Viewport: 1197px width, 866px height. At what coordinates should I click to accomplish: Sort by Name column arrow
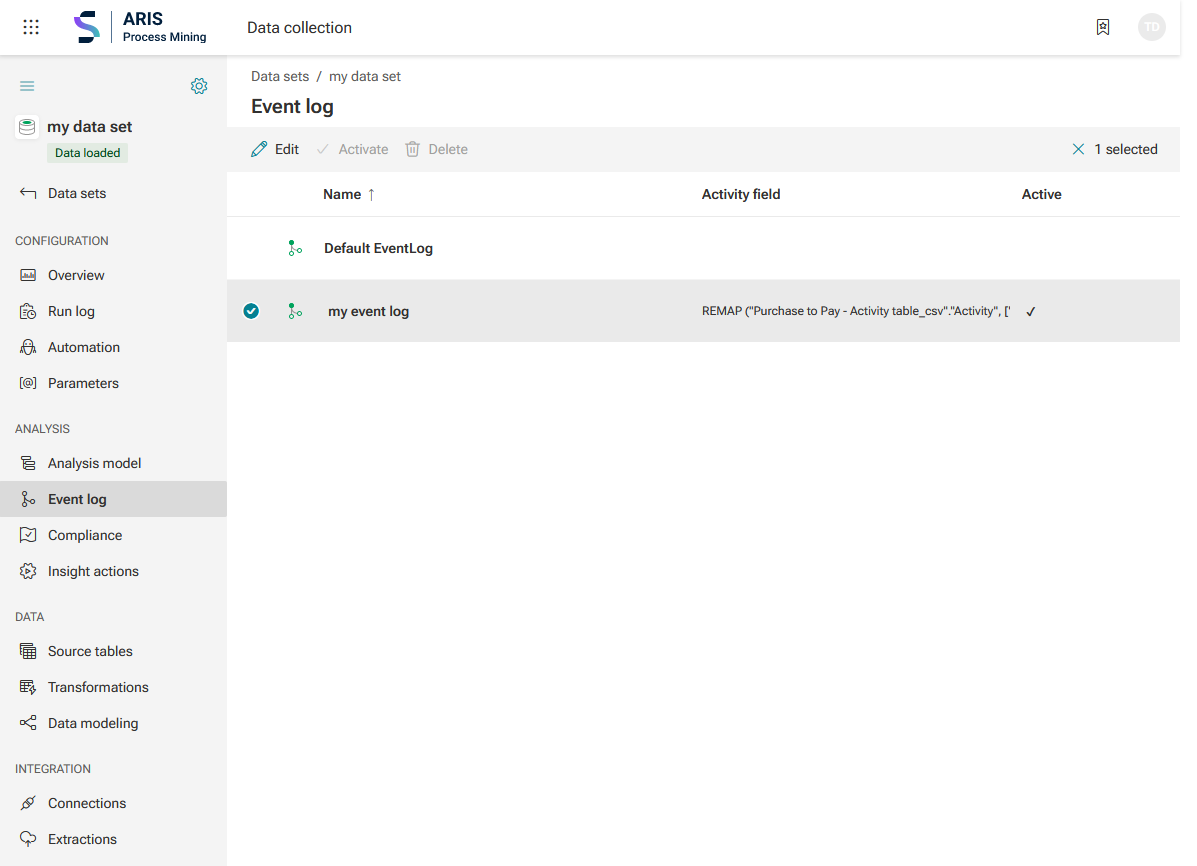[372, 195]
